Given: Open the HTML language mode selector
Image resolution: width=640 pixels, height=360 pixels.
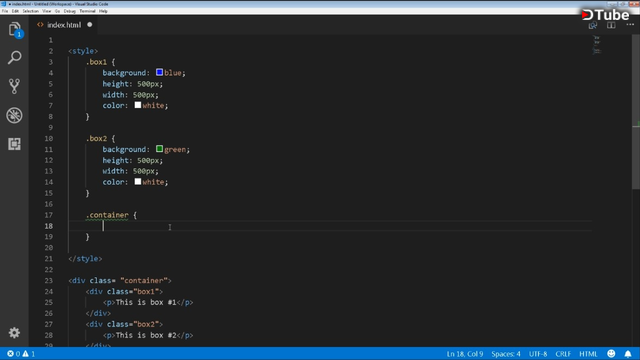Looking at the screenshot, I should click(588, 354).
